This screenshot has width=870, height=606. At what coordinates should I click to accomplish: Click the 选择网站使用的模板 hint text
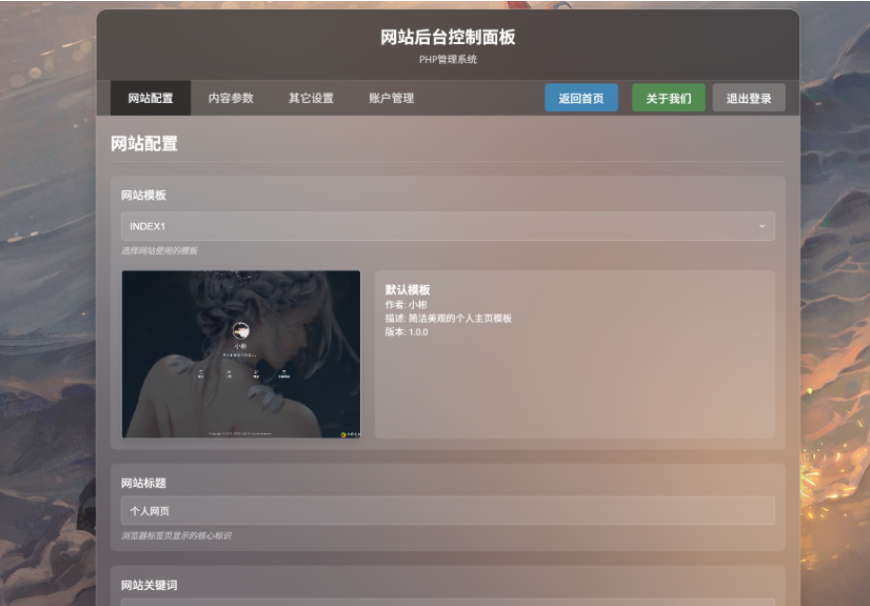point(159,251)
